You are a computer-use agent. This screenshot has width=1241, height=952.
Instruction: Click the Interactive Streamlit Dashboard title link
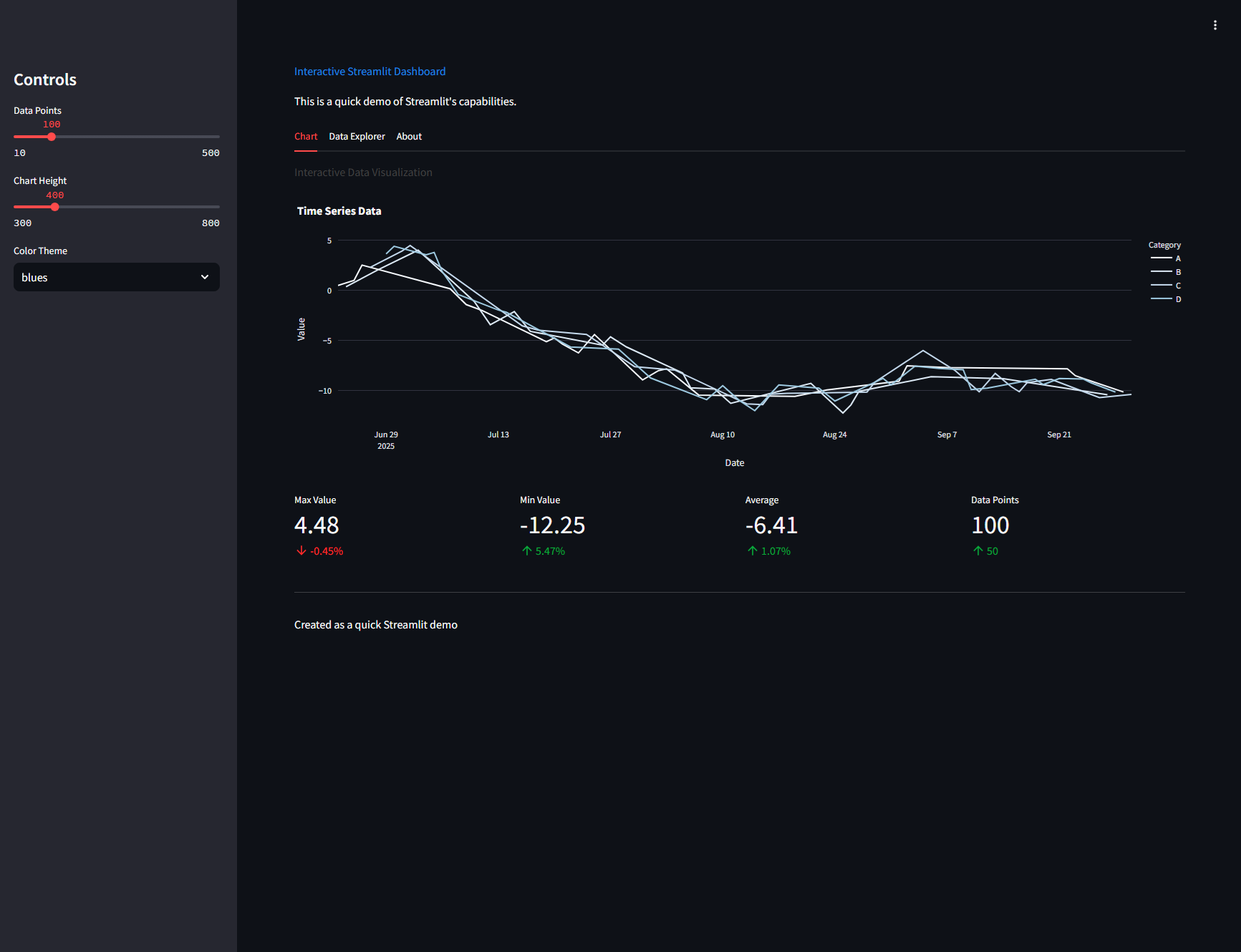coord(370,72)
